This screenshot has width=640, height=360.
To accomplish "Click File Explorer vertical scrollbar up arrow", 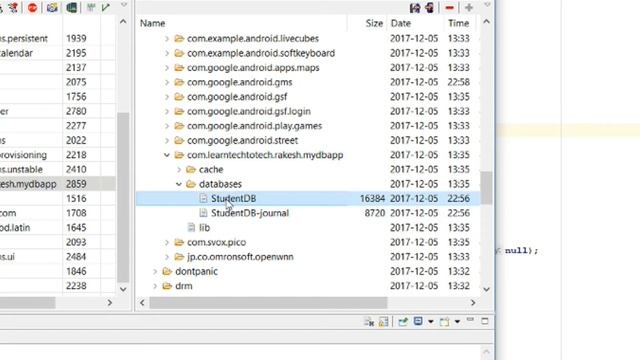I will click(x=486, y=22).
